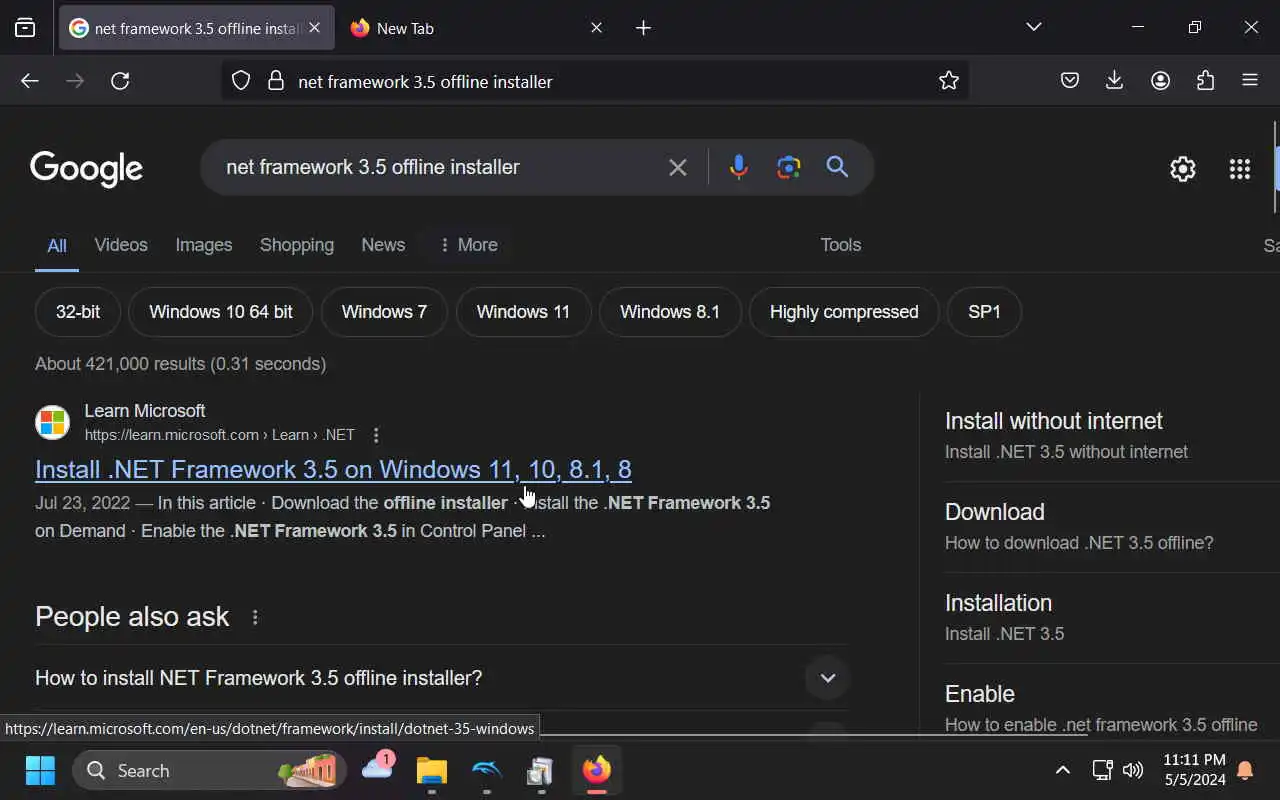Screen dimensions: 1280x800
Task: Switch to the Images results tab
Action: point(204,245)
